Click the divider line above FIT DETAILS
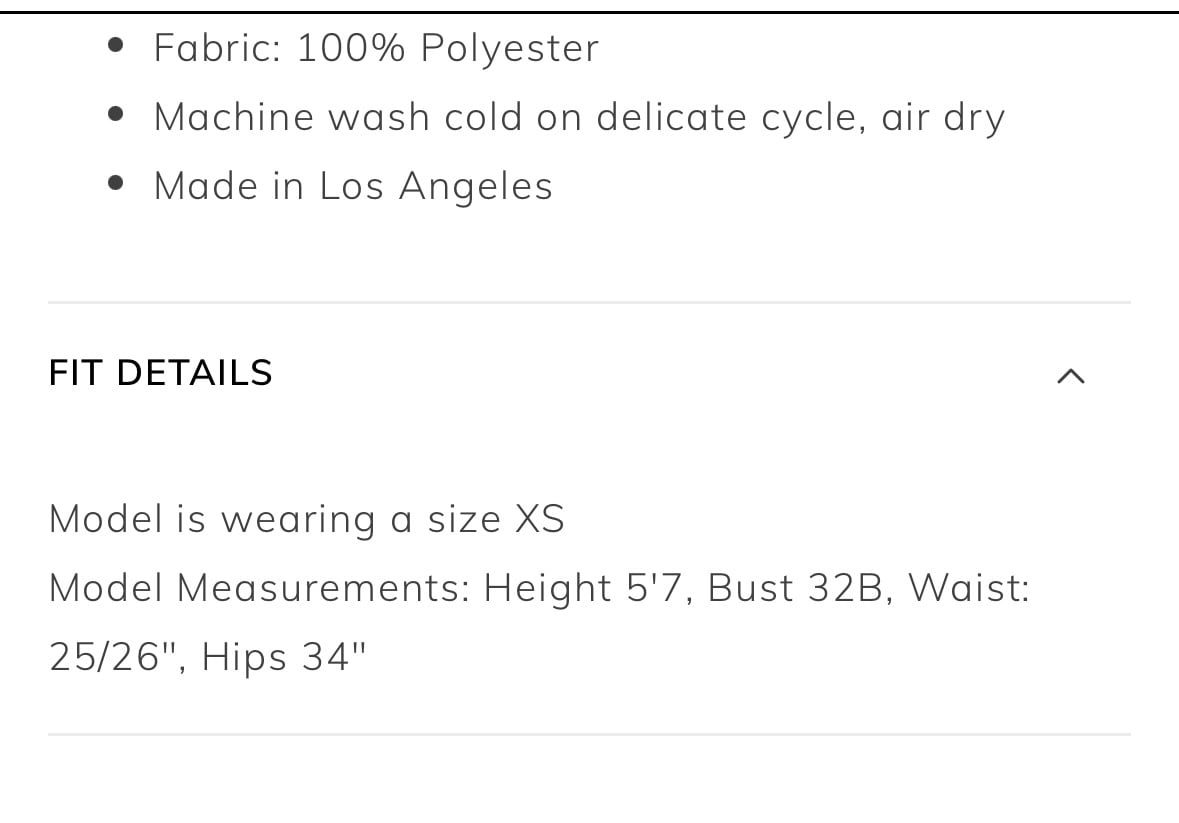The width and height of the screenshot is (1179, 823). click(590, 303)
